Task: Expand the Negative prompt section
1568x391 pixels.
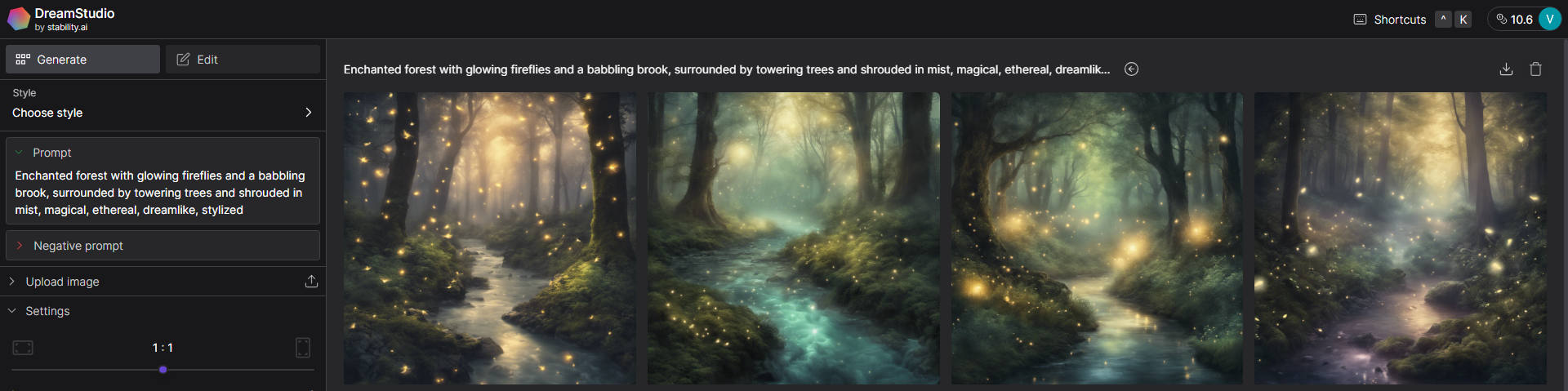Action: (163, 246)
